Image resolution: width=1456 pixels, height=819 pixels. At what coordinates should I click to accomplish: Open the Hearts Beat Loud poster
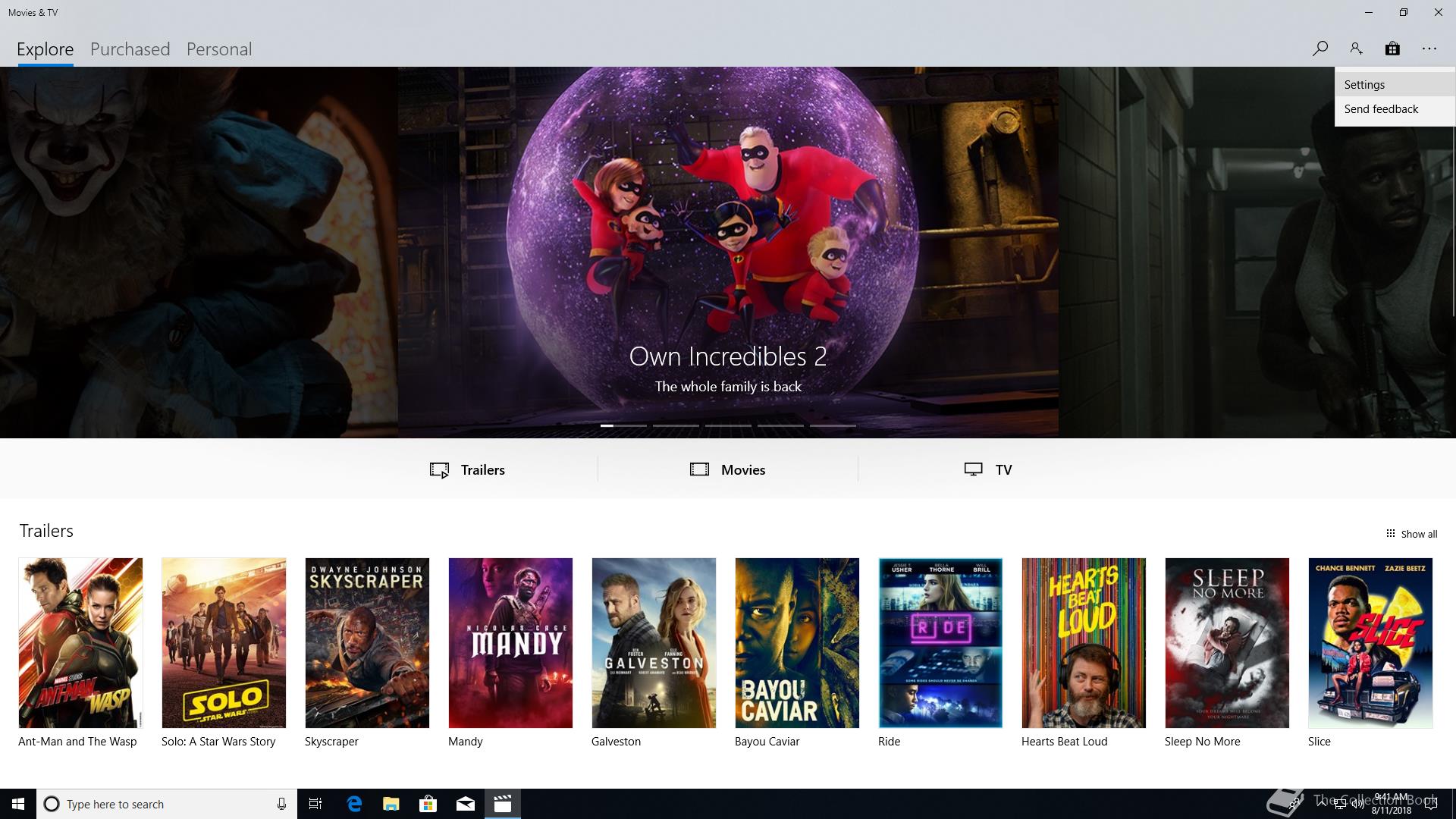pyautogui.click(x=1084, y=643)
